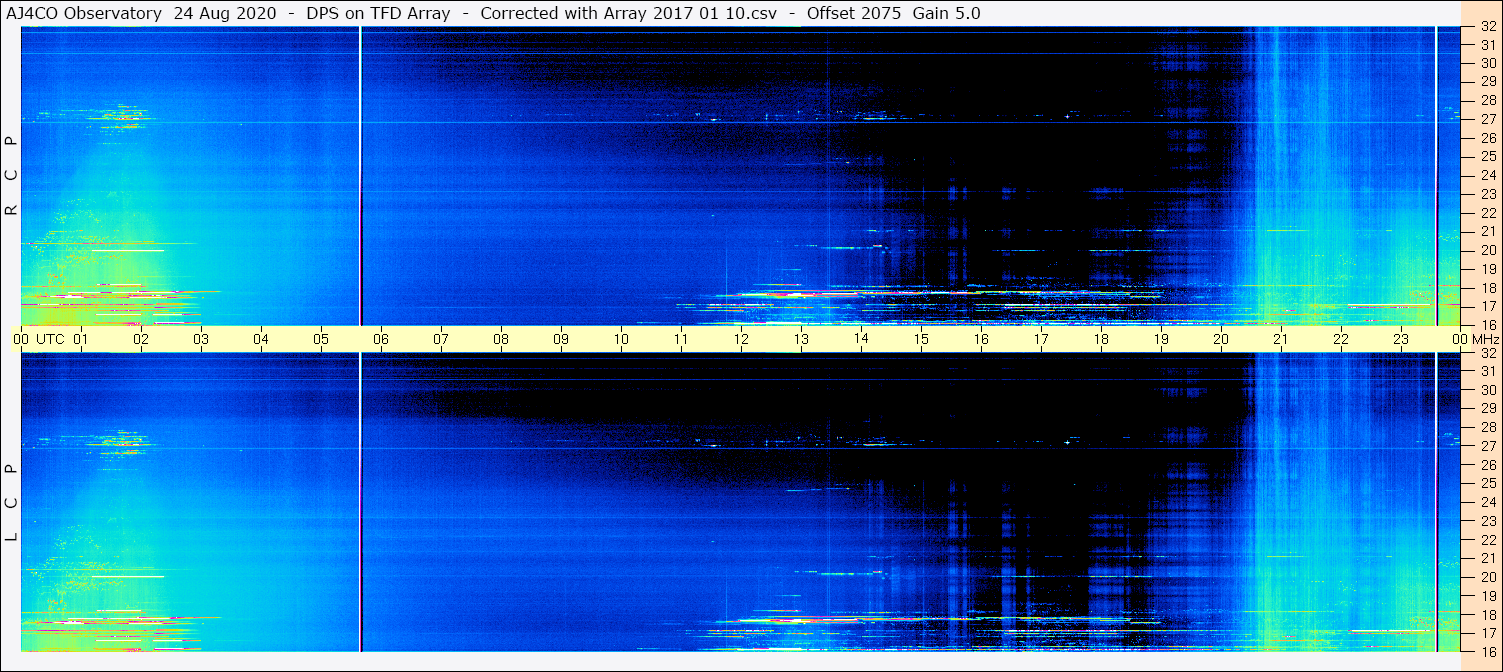Screen dimensions: 1503x672
Task: Select the 22 MHz label of RCP panel
Action: (1488, 213)
